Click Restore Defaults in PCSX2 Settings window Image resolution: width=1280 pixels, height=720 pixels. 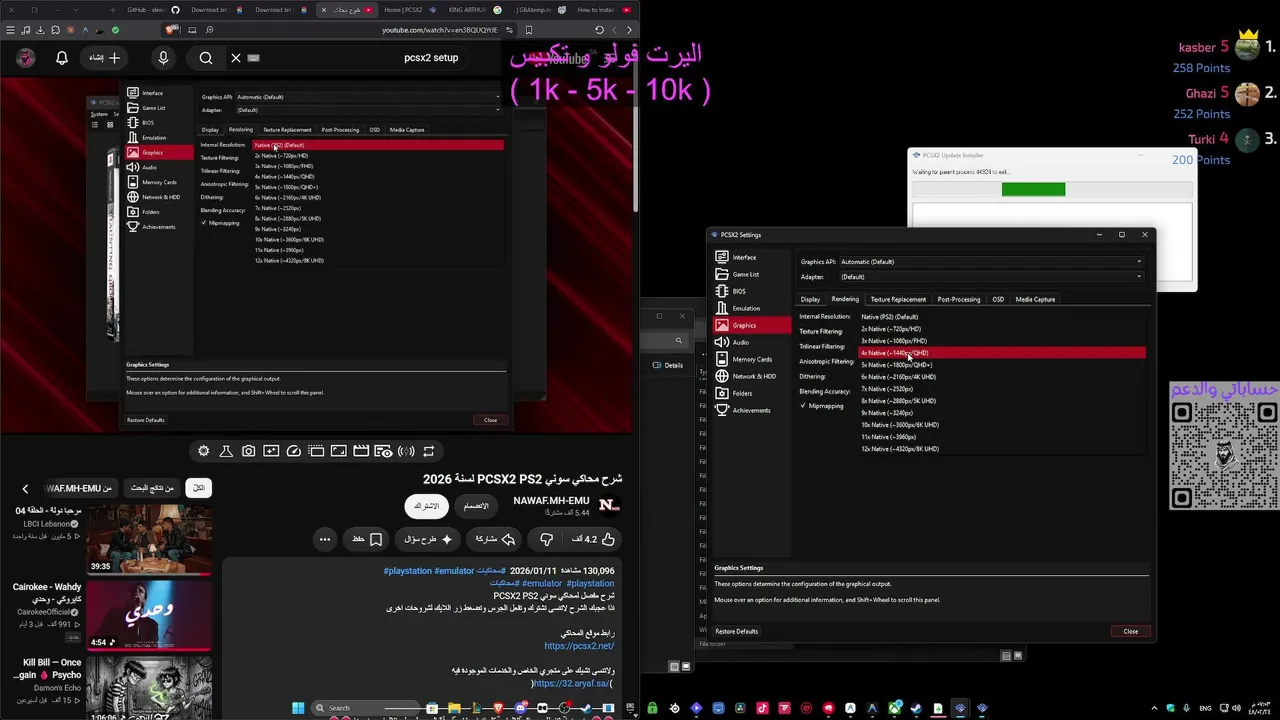pyautogui.click(x=737, y=631)
